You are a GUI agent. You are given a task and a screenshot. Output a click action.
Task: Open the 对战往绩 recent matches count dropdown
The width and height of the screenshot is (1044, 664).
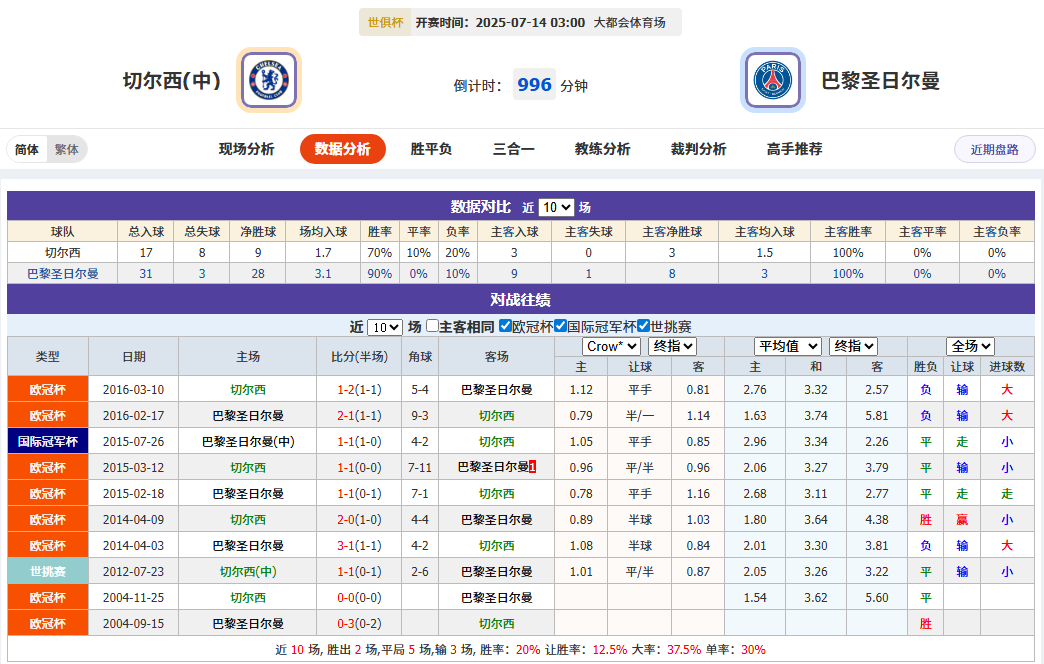[385, 327]
